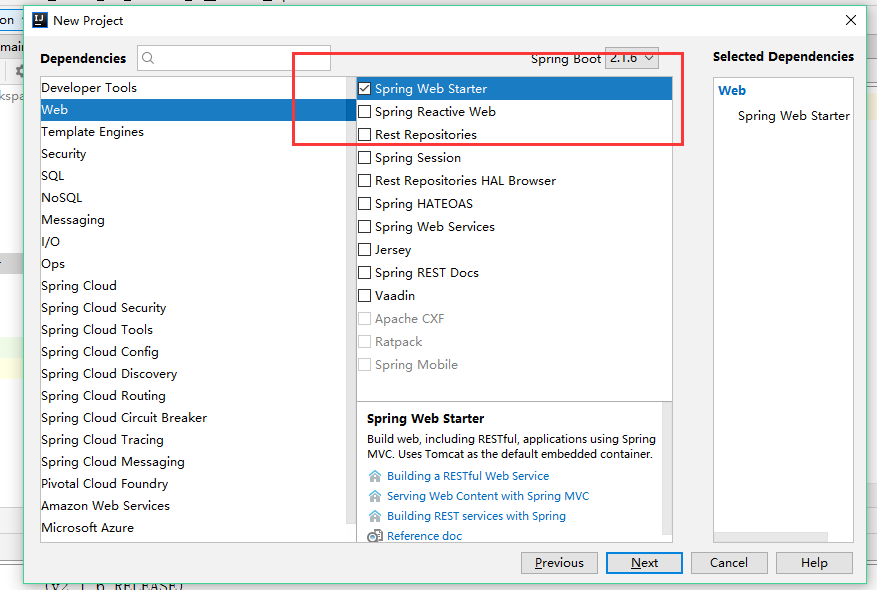Open the Reference doc link
877x590 pixels.
[425, 536]
